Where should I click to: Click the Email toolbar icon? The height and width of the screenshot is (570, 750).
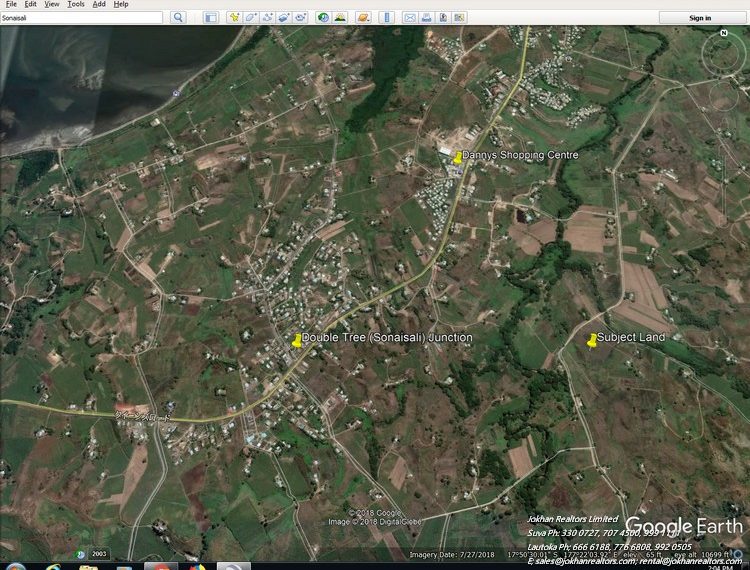click(410, 18)
